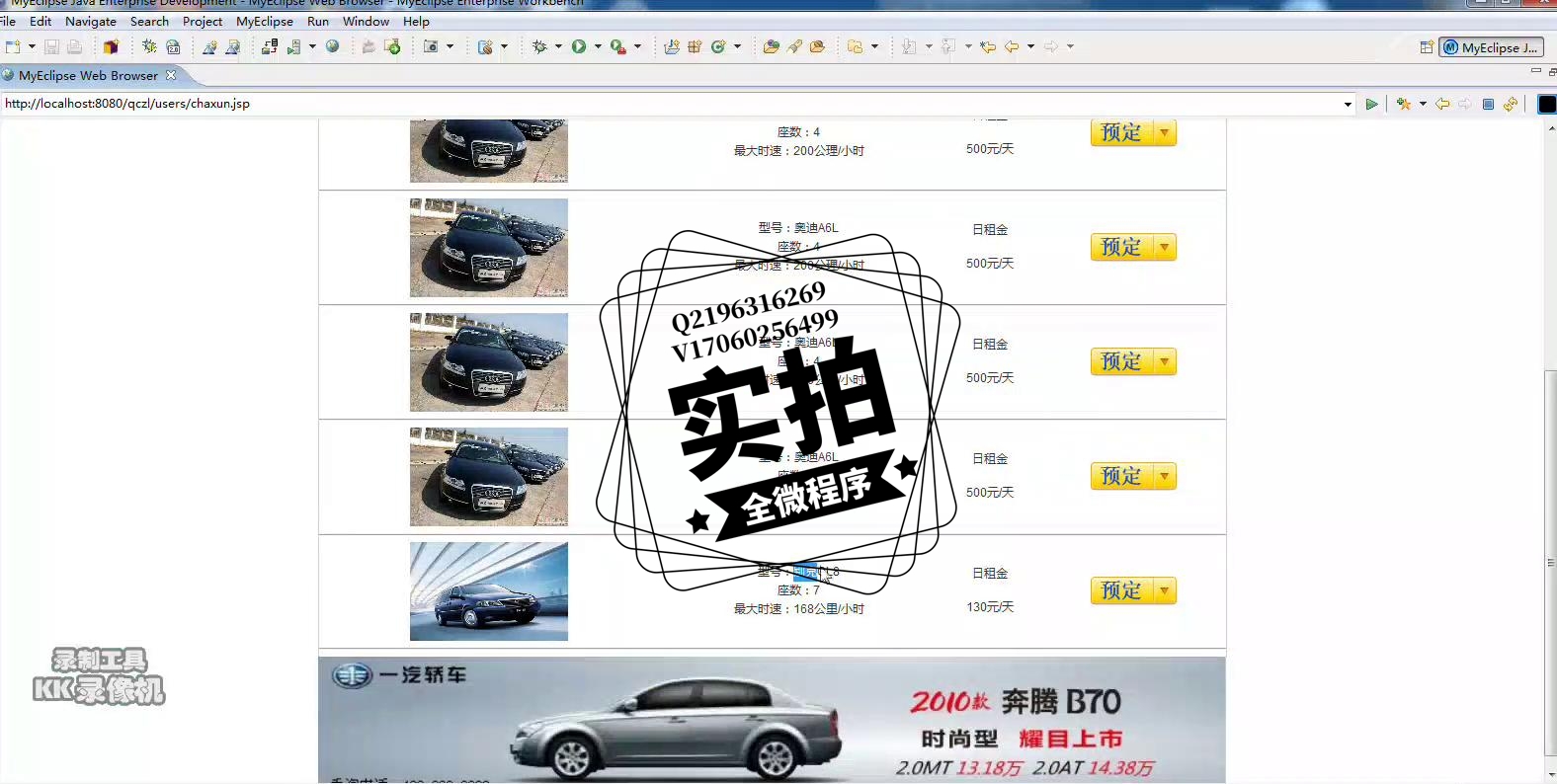The width and height of the screenshot is (1557, 784).
Task: Click the Run External Tools icon
Action: 617,46
